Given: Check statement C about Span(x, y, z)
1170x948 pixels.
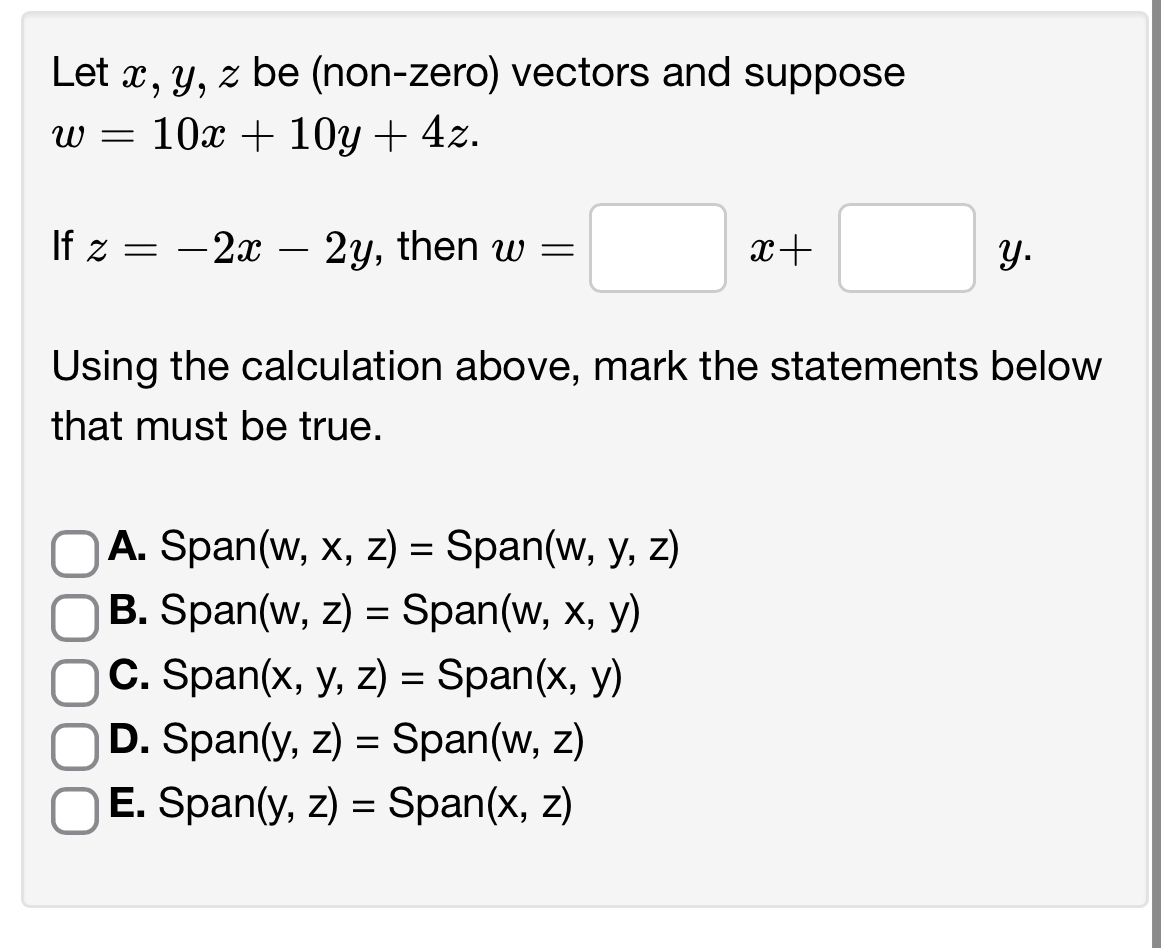Looking at the screenshot, I should click(x=73, y=681).
